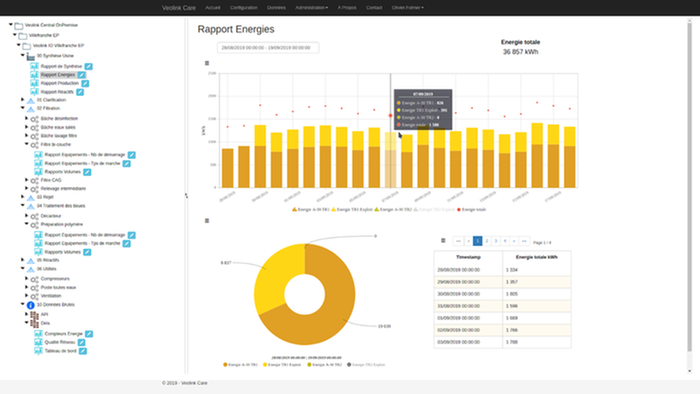Show greyed Energie TR2 Exploit in donut legend
This screenshot has width=700, height=394.
(366, 365)
